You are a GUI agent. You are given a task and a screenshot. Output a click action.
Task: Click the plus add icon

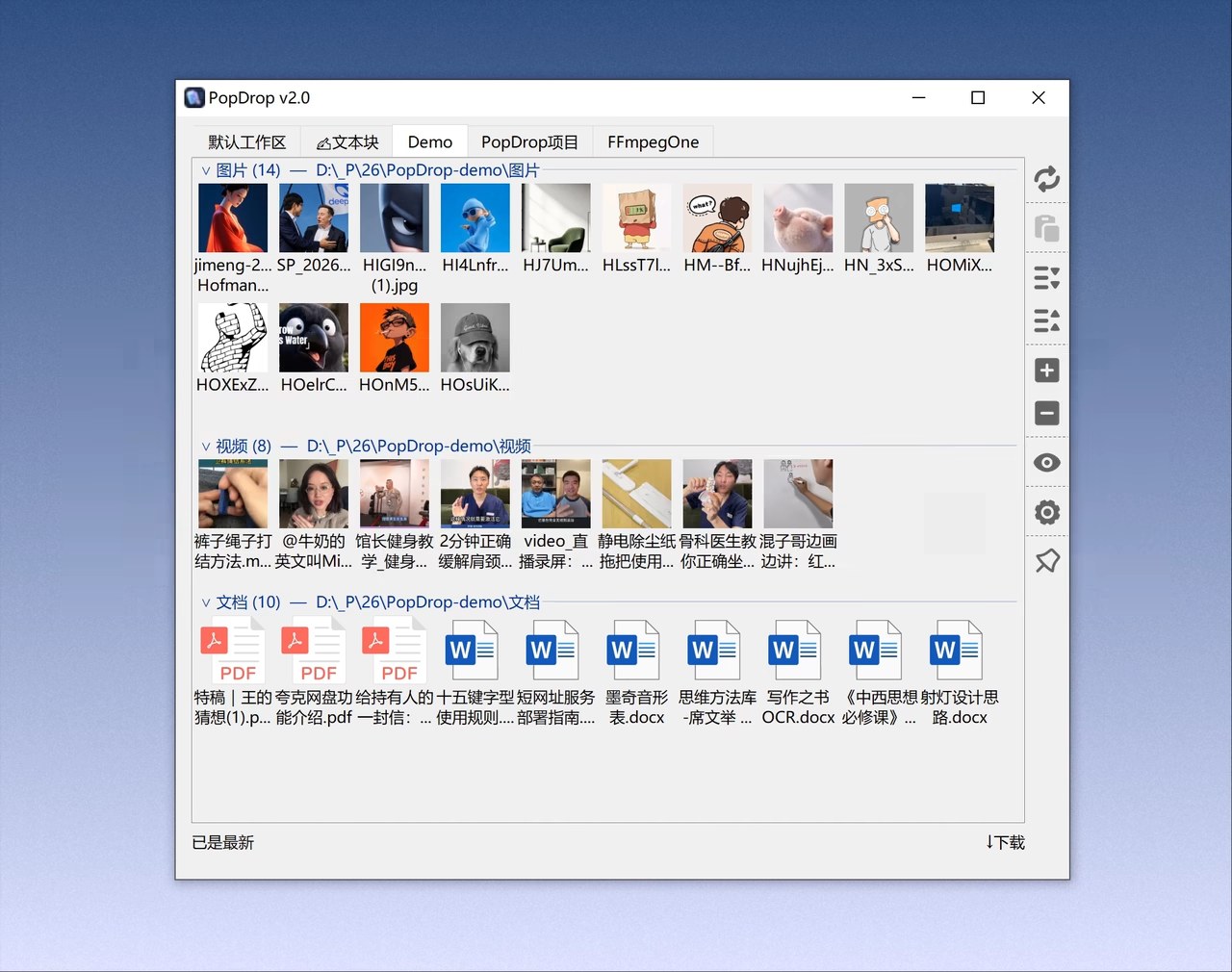[1047, 371]
